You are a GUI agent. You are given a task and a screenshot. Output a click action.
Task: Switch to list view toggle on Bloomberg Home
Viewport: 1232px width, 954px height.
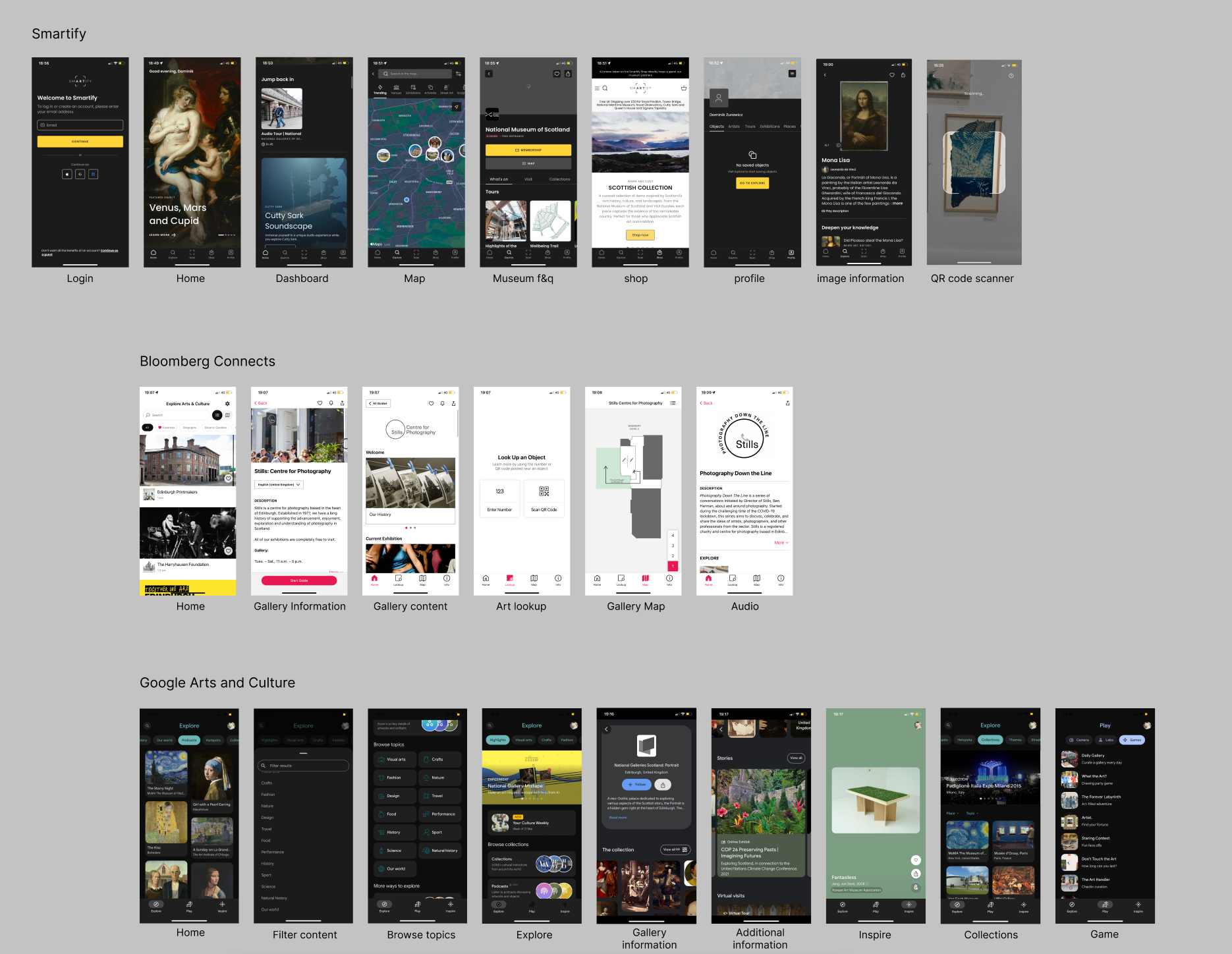217,415
